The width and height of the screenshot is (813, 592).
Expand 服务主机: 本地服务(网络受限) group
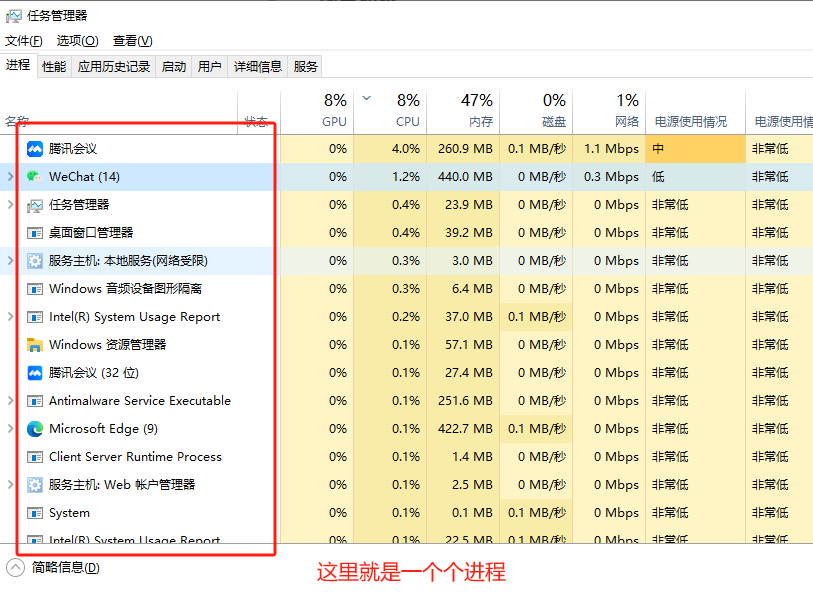[x=10, y=261]
